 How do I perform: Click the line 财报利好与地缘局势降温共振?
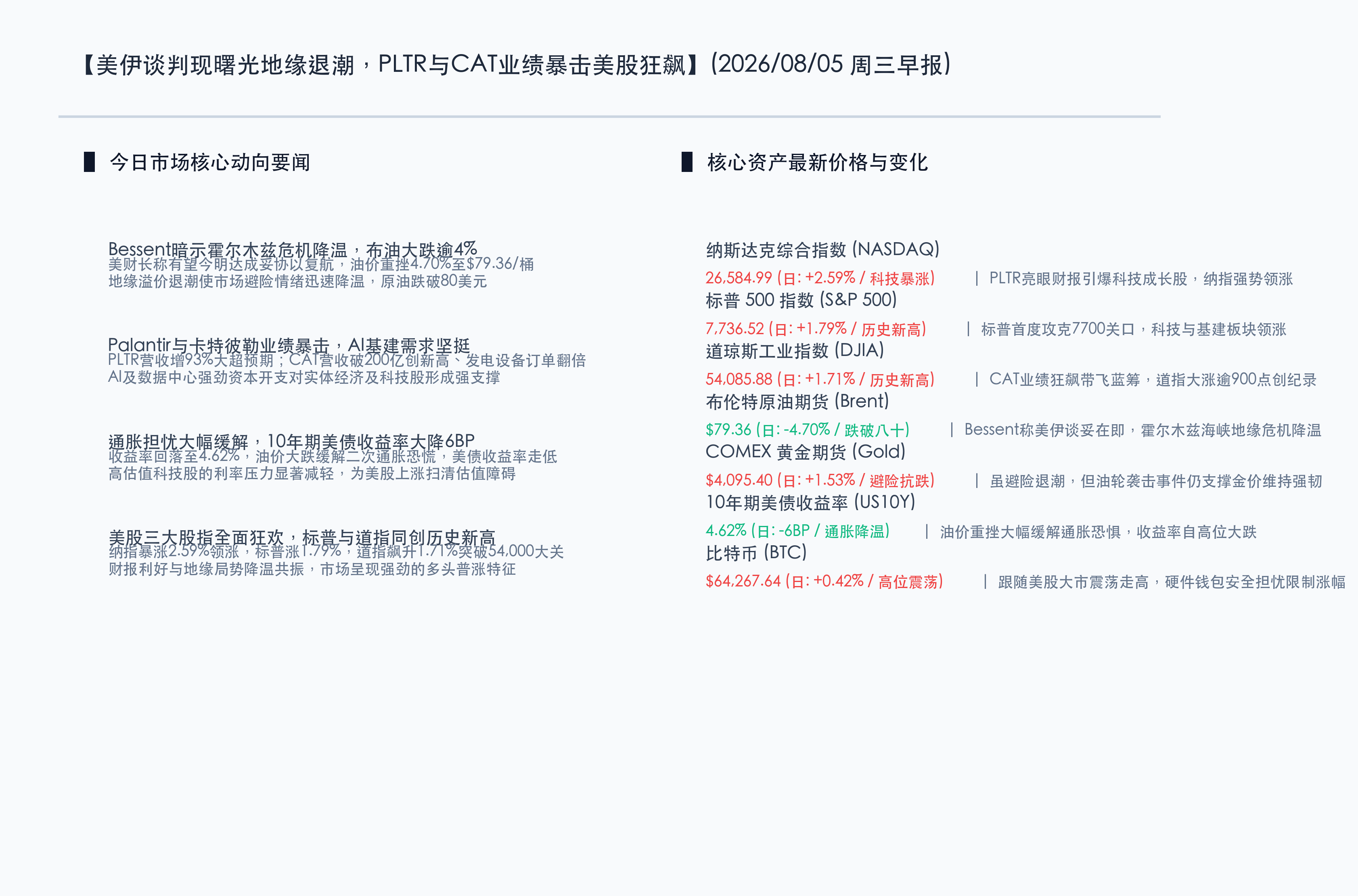[312, 569]
